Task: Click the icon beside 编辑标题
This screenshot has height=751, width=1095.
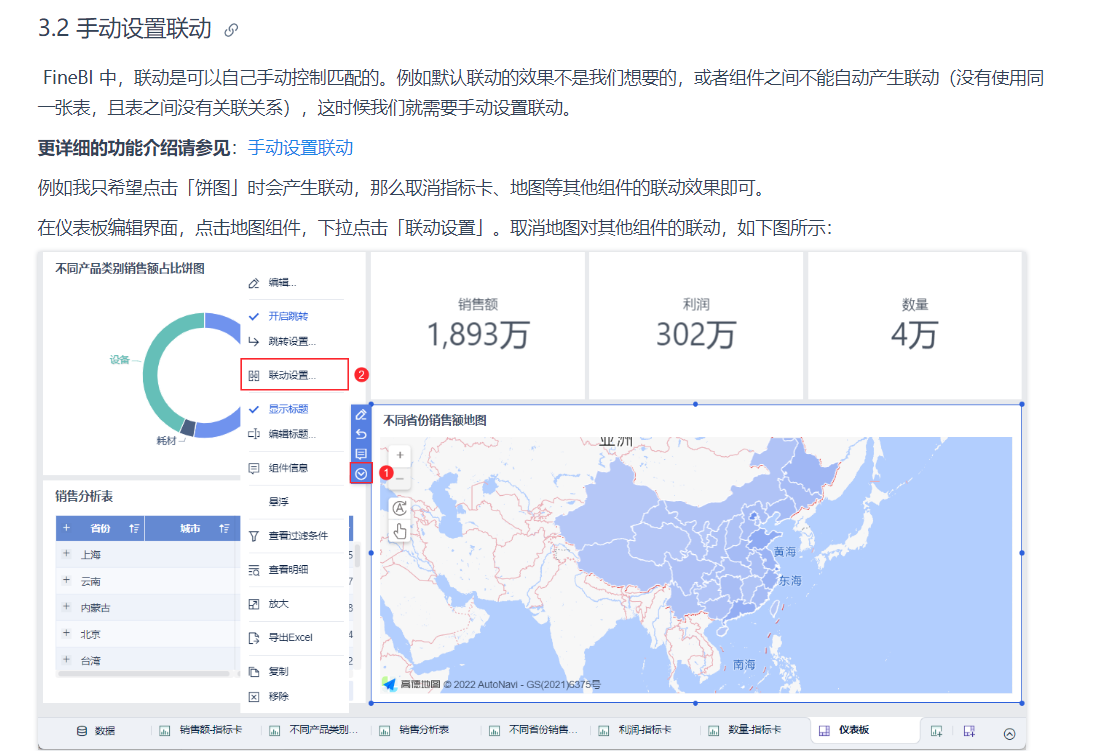Action: point(253,434)
